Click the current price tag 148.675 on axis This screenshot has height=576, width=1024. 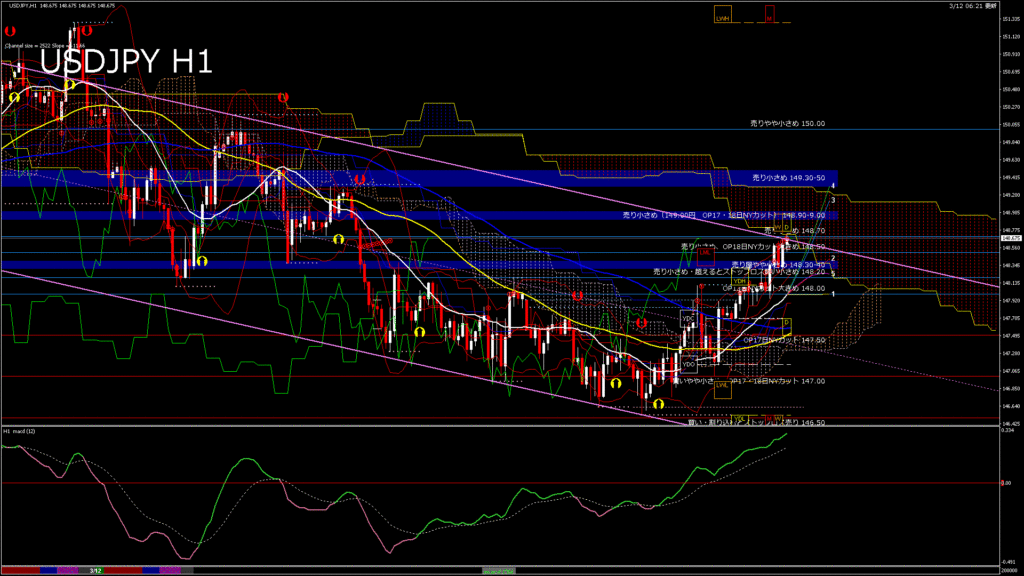coord(1009,238)
